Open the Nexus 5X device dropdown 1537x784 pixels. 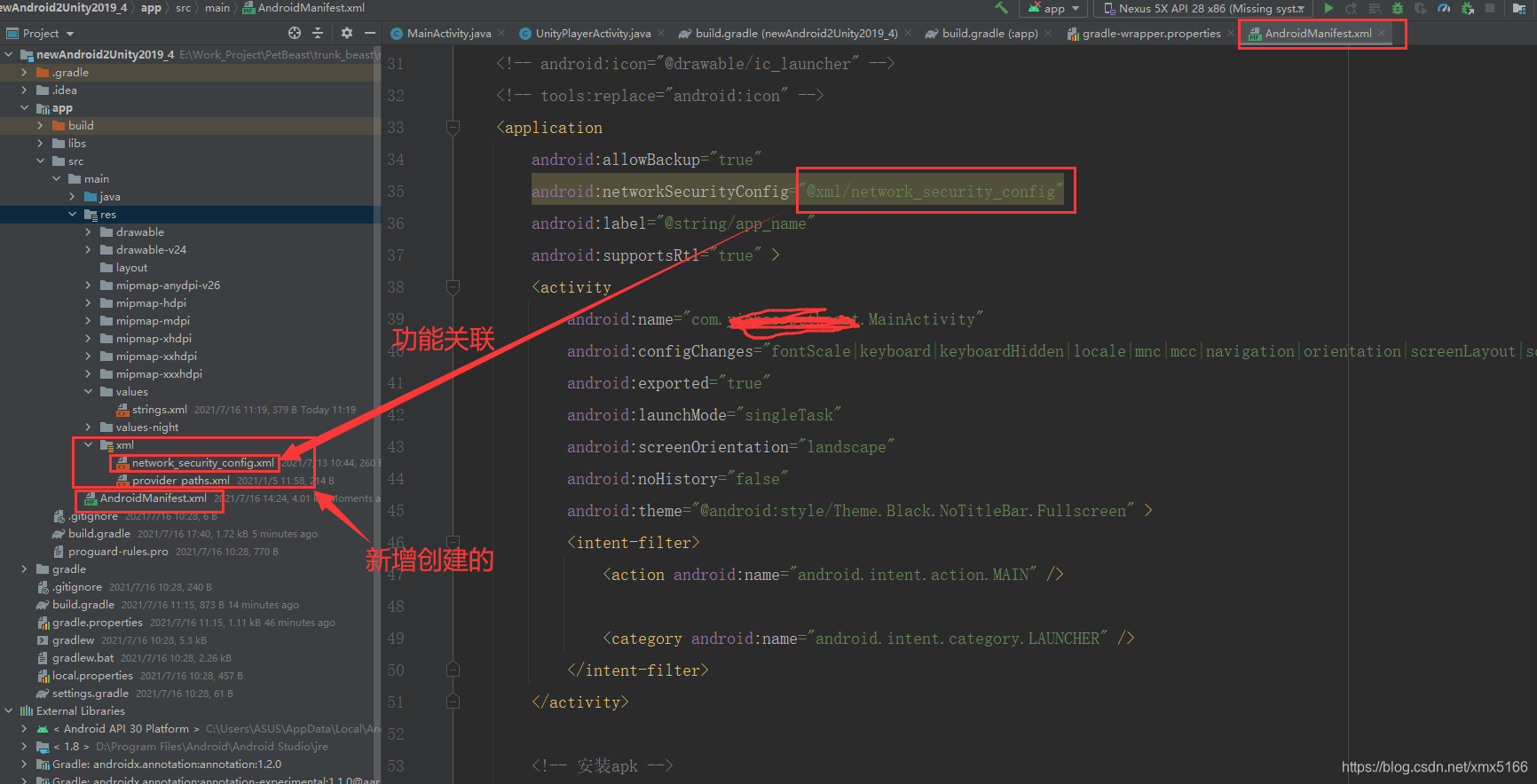pyautogui.click(x=1204, y=8)
